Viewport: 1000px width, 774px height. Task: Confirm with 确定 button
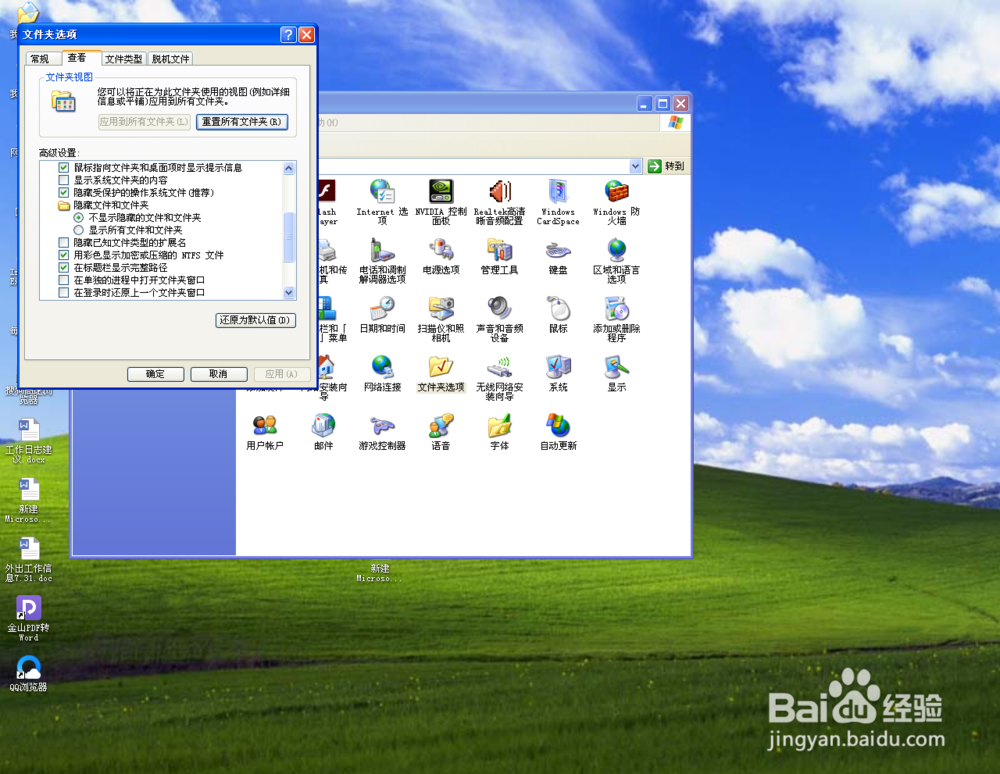(x=156, y=374)
